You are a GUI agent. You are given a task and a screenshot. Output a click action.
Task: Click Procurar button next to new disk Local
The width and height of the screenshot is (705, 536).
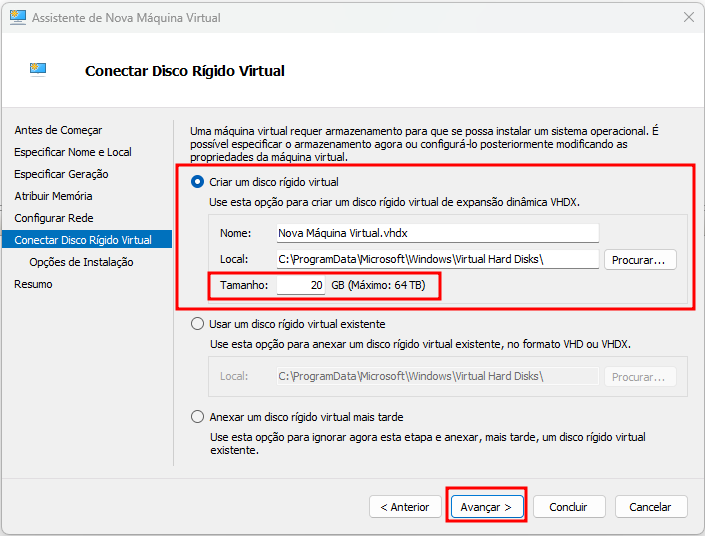click(x=640, y=259)
